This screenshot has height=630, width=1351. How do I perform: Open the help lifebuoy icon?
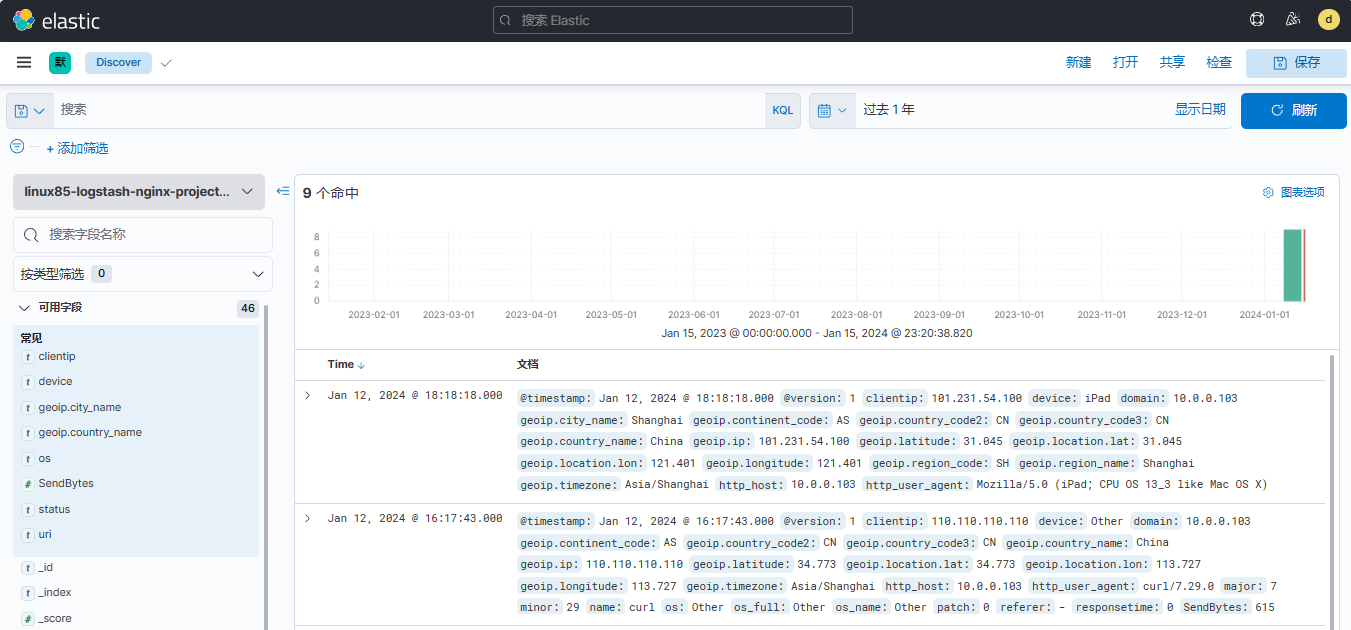pos(1257,20)
